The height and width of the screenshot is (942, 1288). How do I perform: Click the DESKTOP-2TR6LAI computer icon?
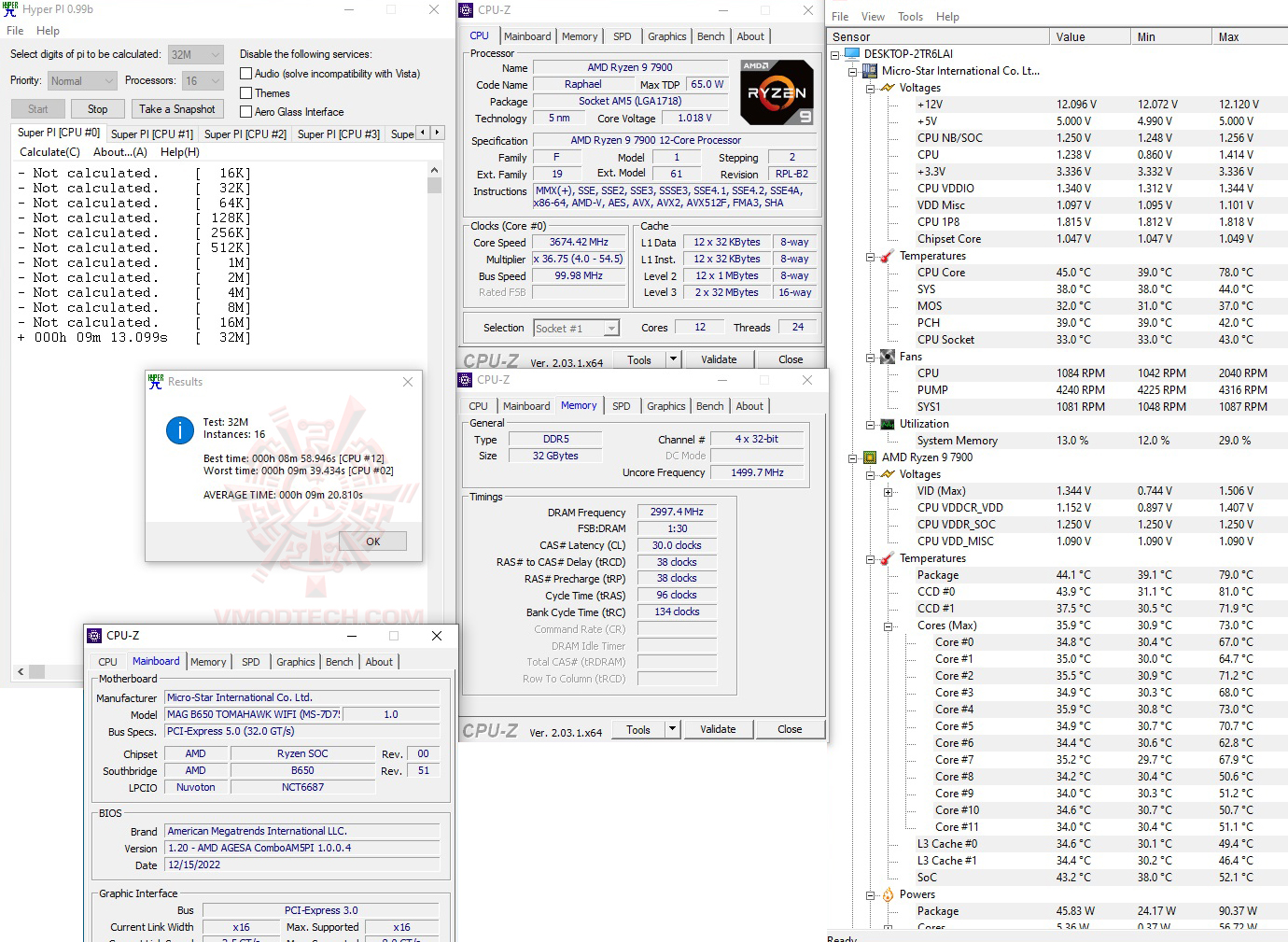click(x=852, y=54)
